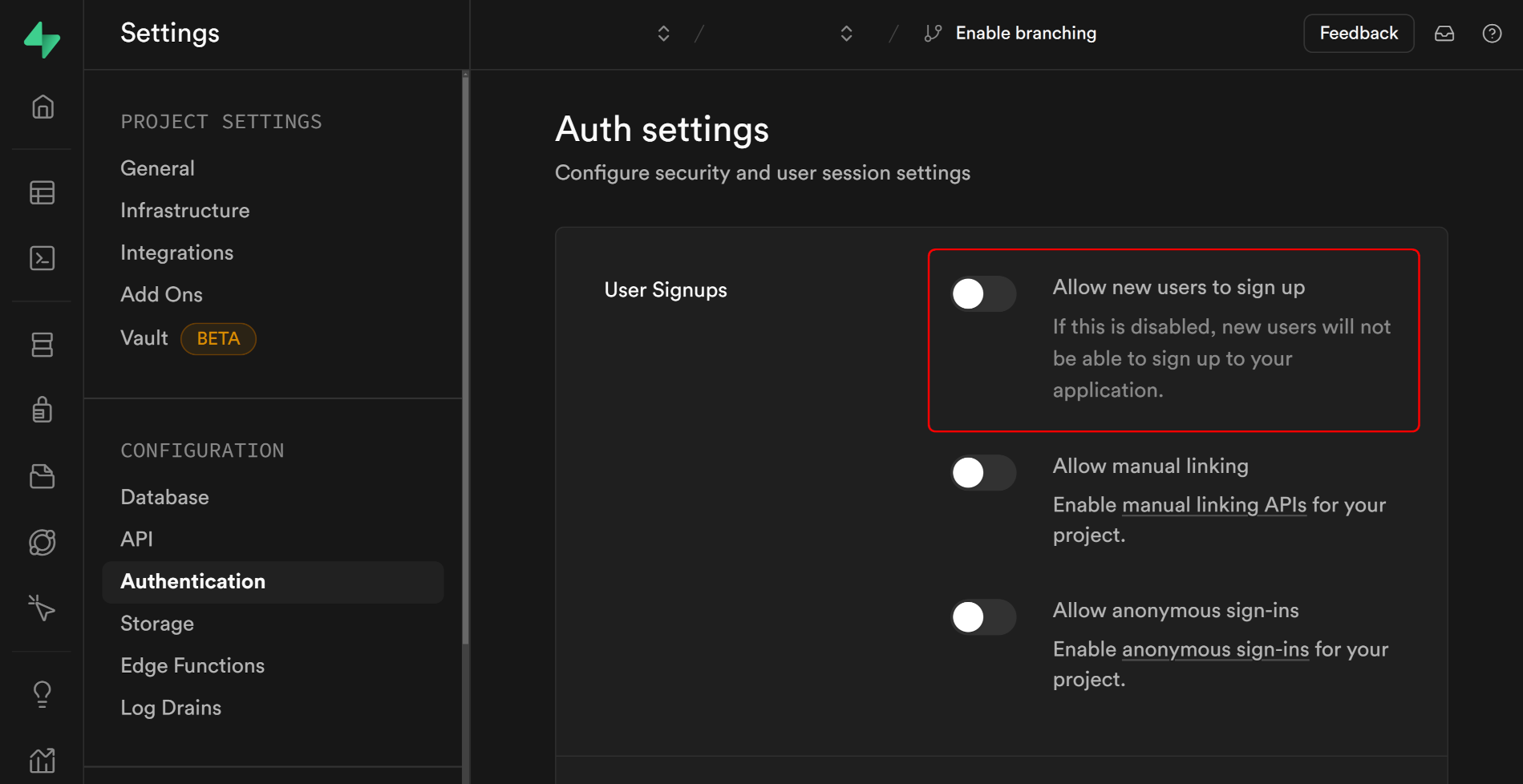The image size is (1523, 784).
Task: Click the git branch icon
Action: (933, 34)
